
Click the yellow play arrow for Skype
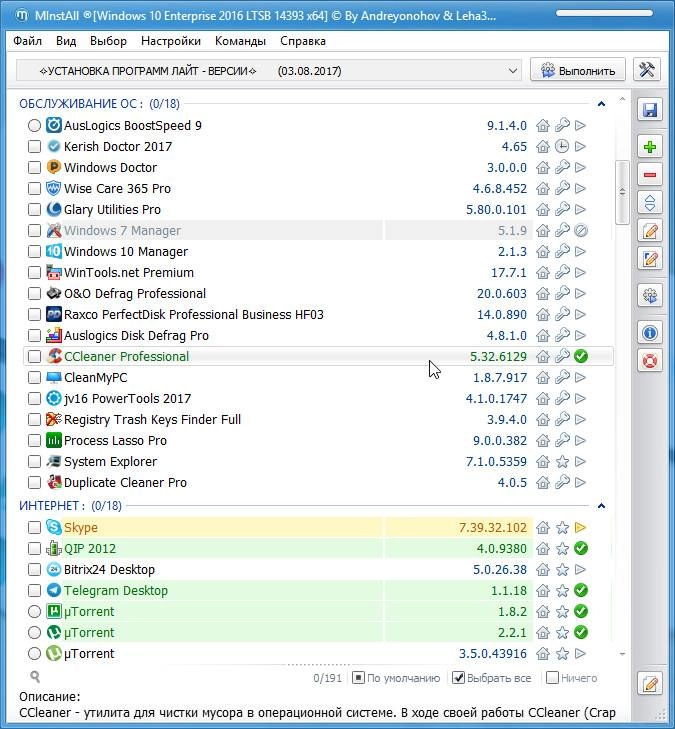[580, 527]
